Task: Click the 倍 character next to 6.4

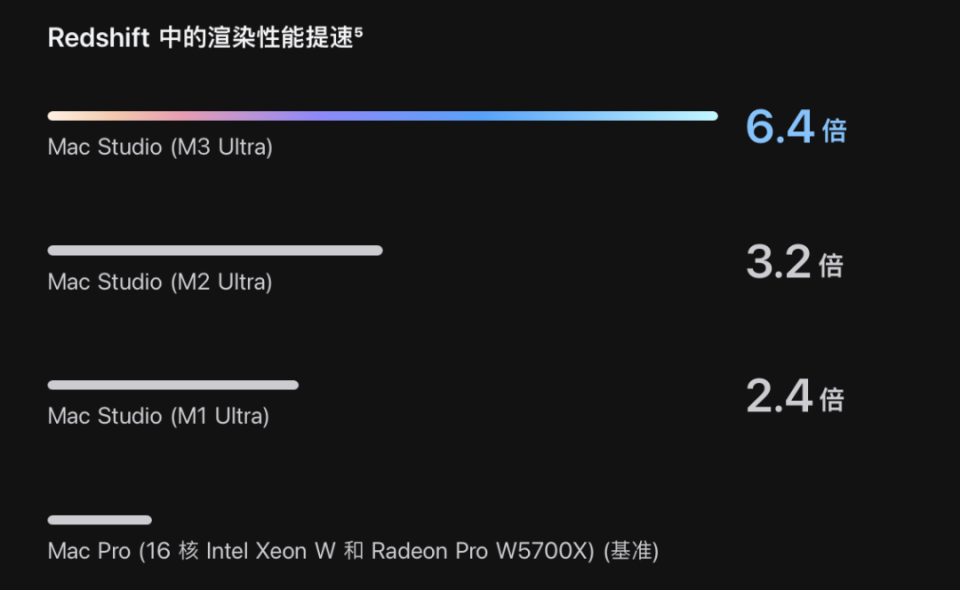Action: [x=834, y=131]
